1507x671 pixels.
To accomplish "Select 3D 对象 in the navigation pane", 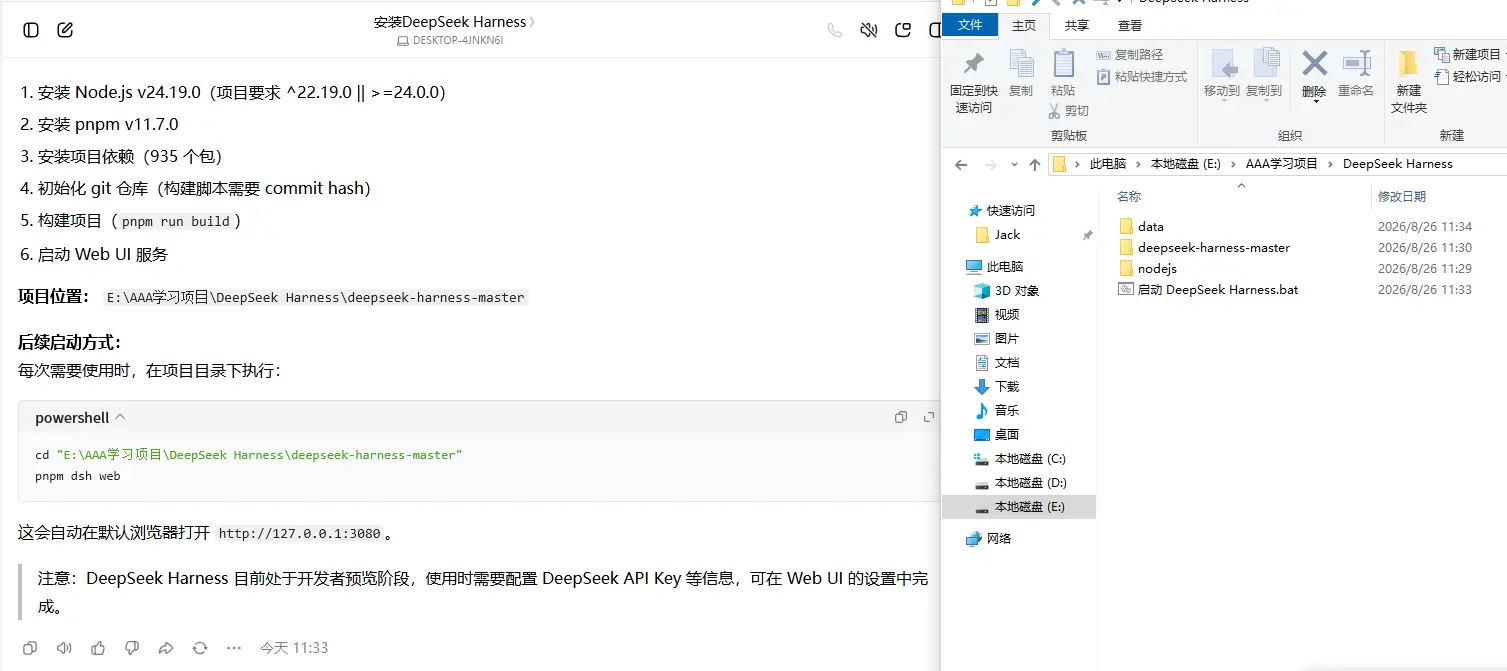I will click(1007, 291).
